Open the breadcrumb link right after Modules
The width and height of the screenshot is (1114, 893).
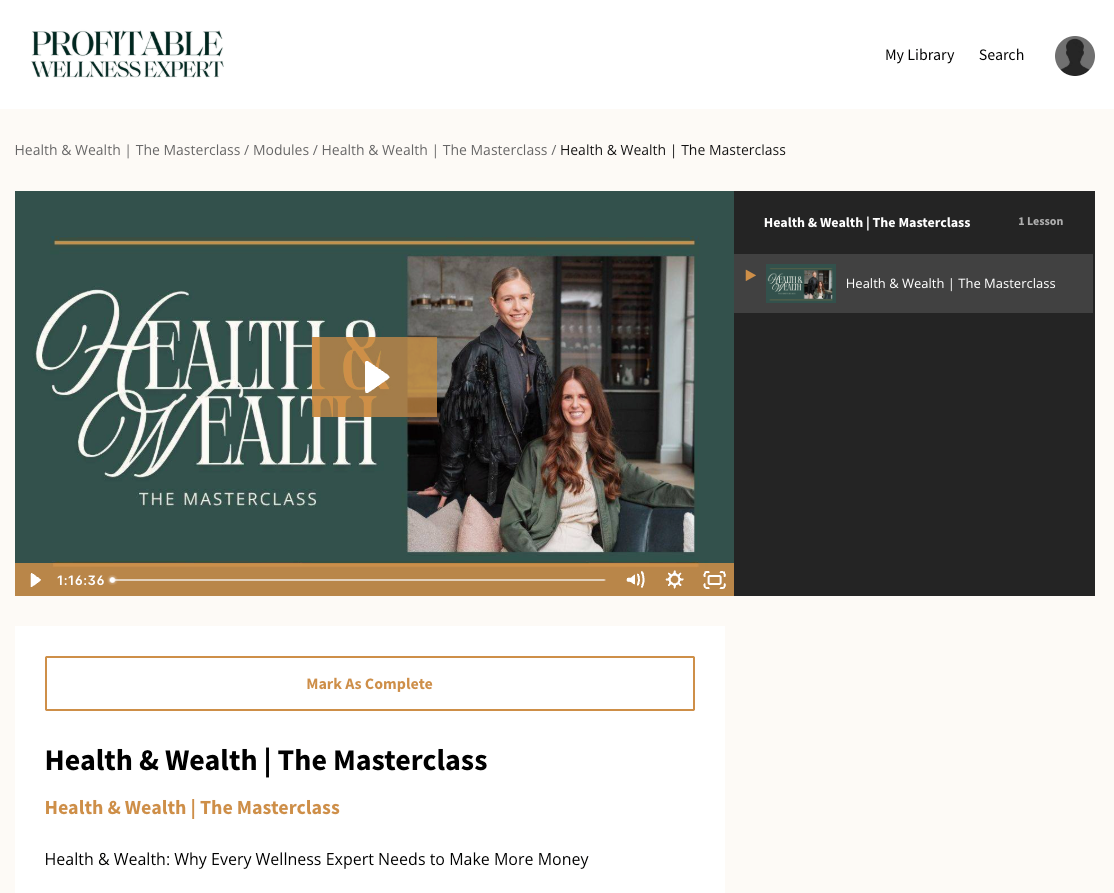coord(434,150)
